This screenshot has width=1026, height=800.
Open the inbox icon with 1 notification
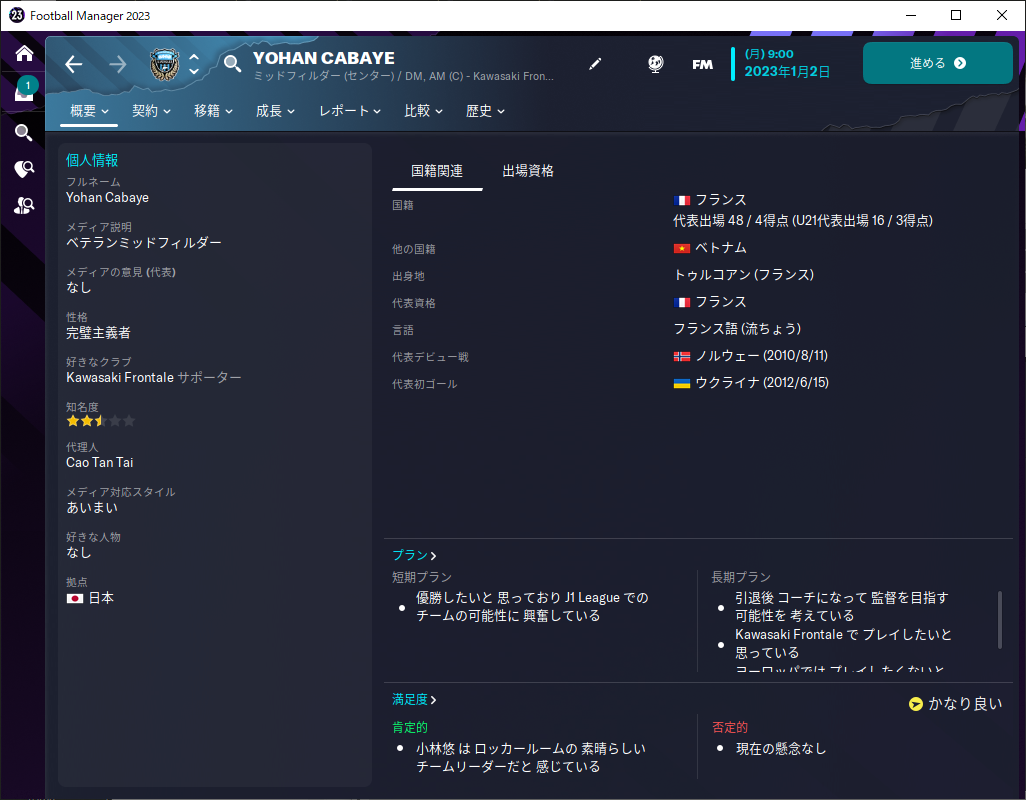(24, 91)
